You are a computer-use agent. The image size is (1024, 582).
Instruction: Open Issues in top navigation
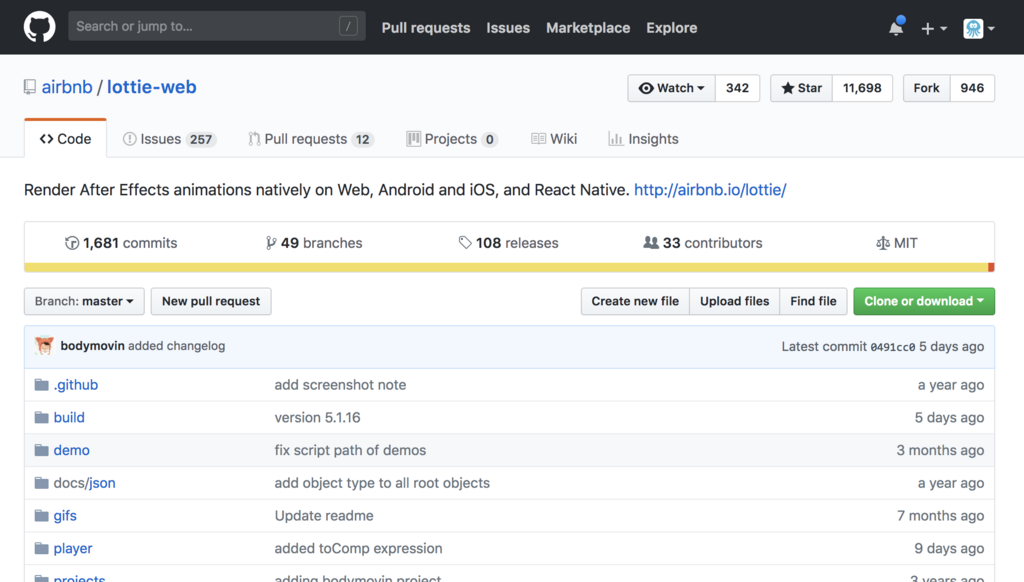508,28
